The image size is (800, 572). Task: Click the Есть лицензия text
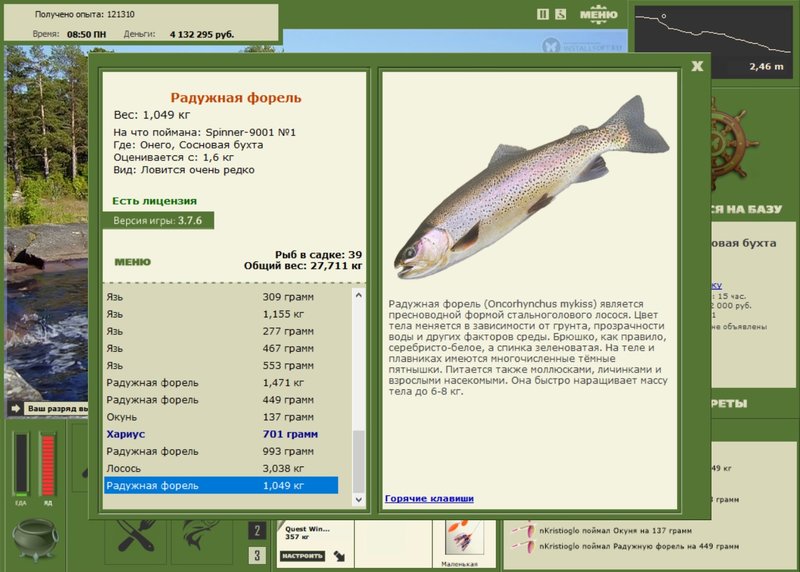(155, 201)
